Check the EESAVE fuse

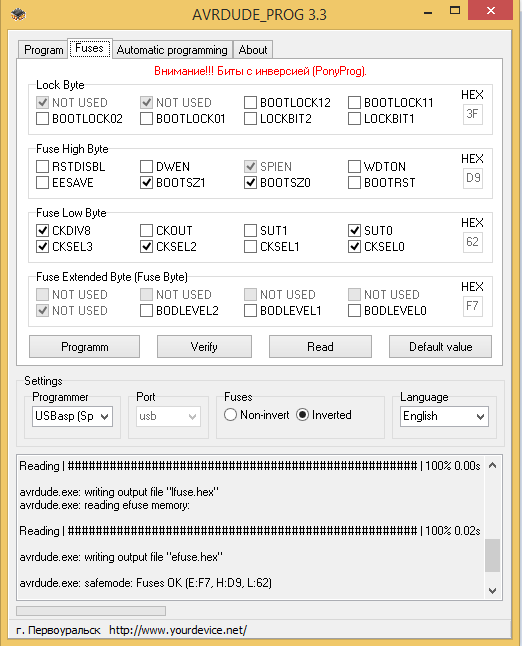42,183
